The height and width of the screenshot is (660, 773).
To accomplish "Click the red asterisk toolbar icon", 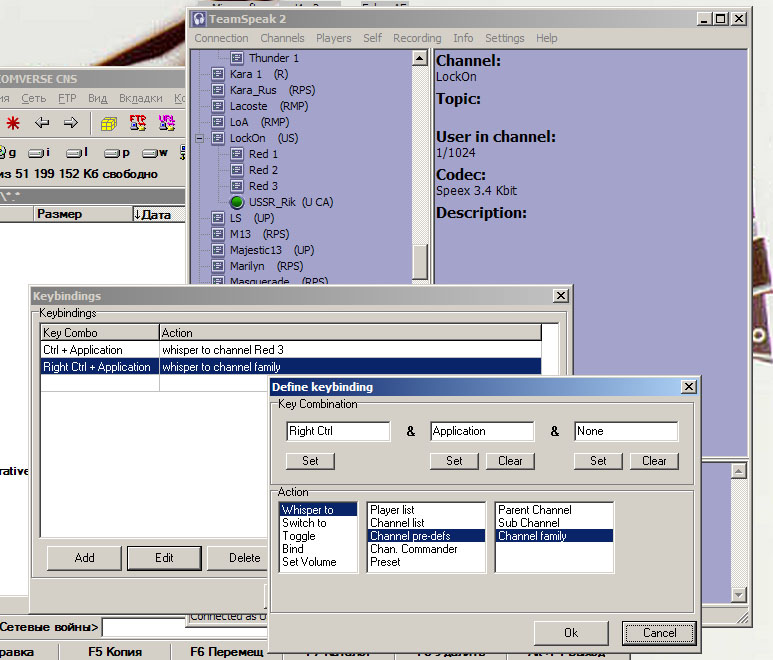I will click(x=13, y=123).
